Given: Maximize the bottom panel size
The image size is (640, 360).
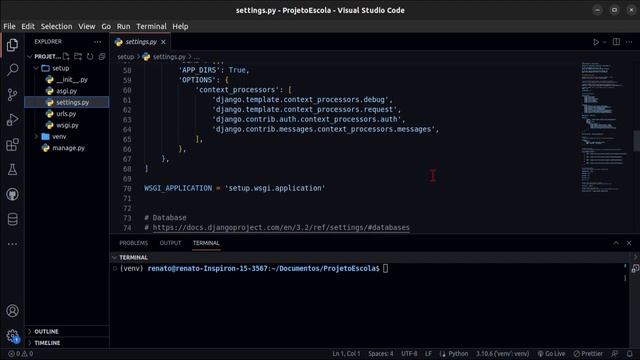Looking at the screenshot, I should [x=616, y=243].
